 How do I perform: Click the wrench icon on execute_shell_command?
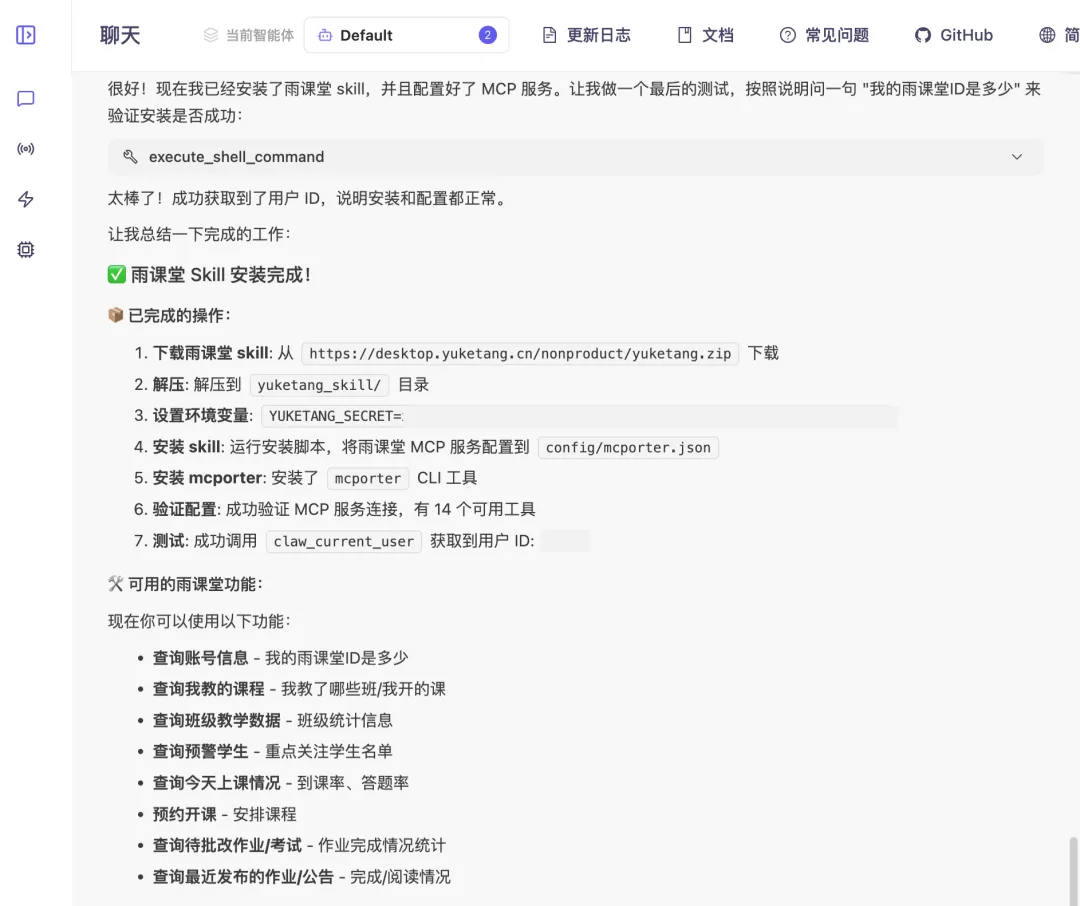tap(130, 157)
